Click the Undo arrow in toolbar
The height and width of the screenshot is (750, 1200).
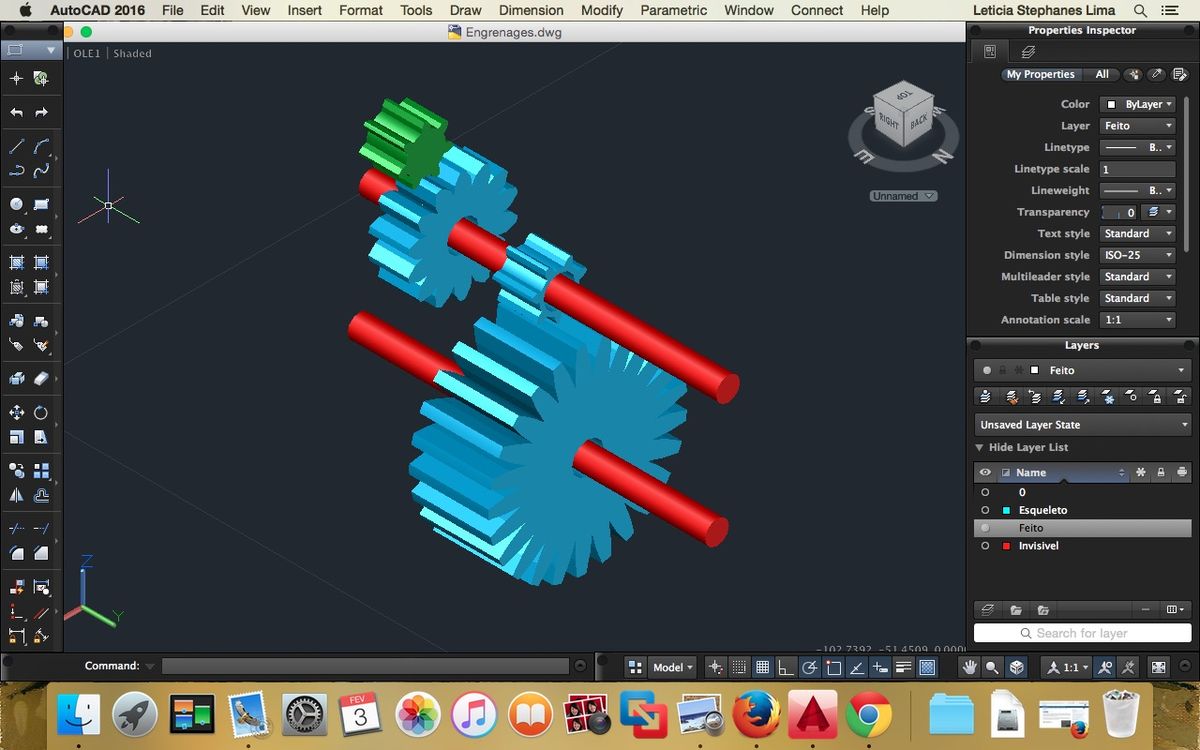click(x=17, y=113)
